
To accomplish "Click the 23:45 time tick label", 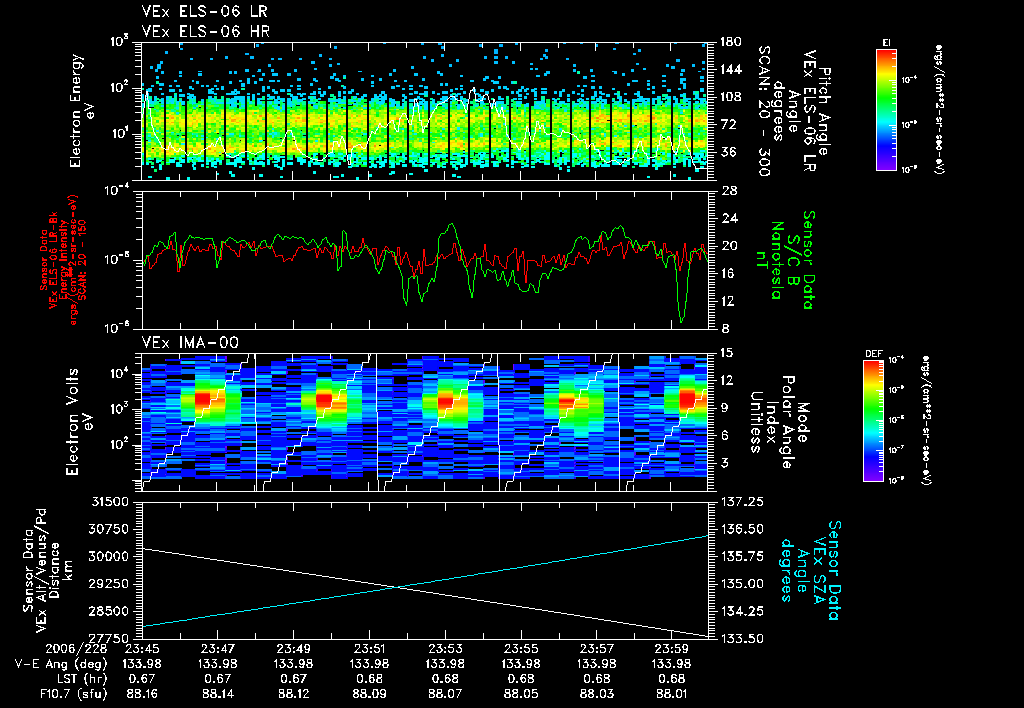I will tap(142, 649).
